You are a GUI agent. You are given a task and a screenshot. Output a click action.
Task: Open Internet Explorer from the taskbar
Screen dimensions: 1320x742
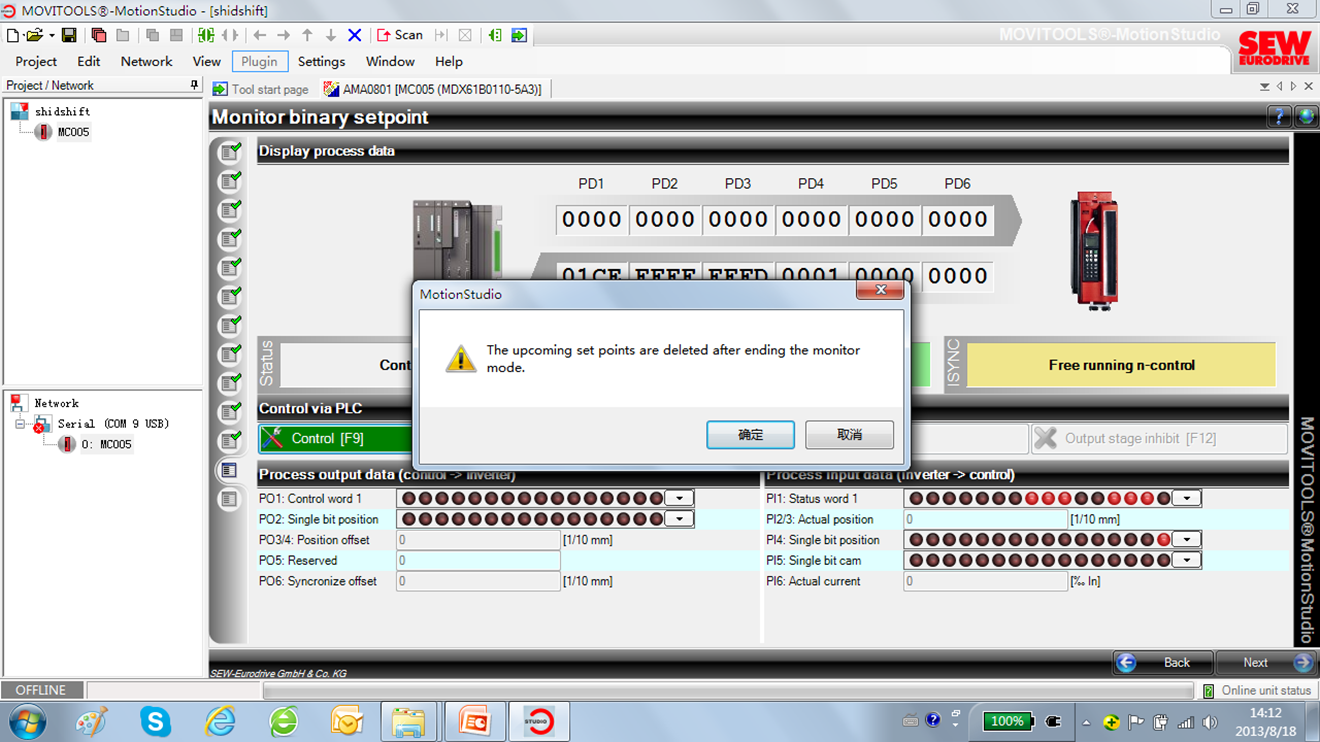click(x=220, y=720)
